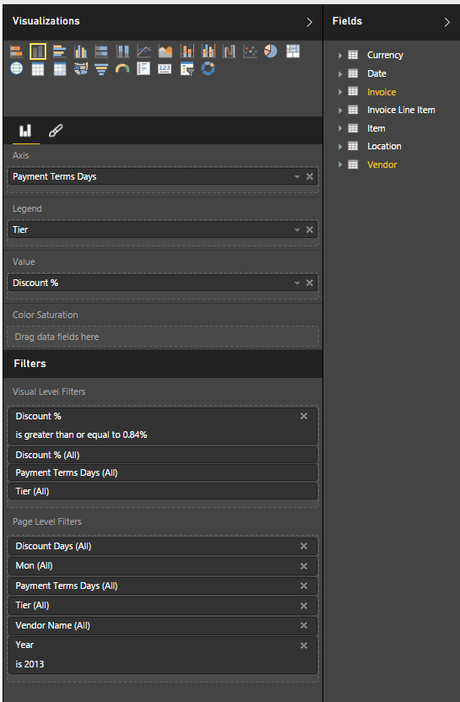Switch to the Format paintbrush tab
Viewport: 460px width, 702px height.
coord(56,131)
